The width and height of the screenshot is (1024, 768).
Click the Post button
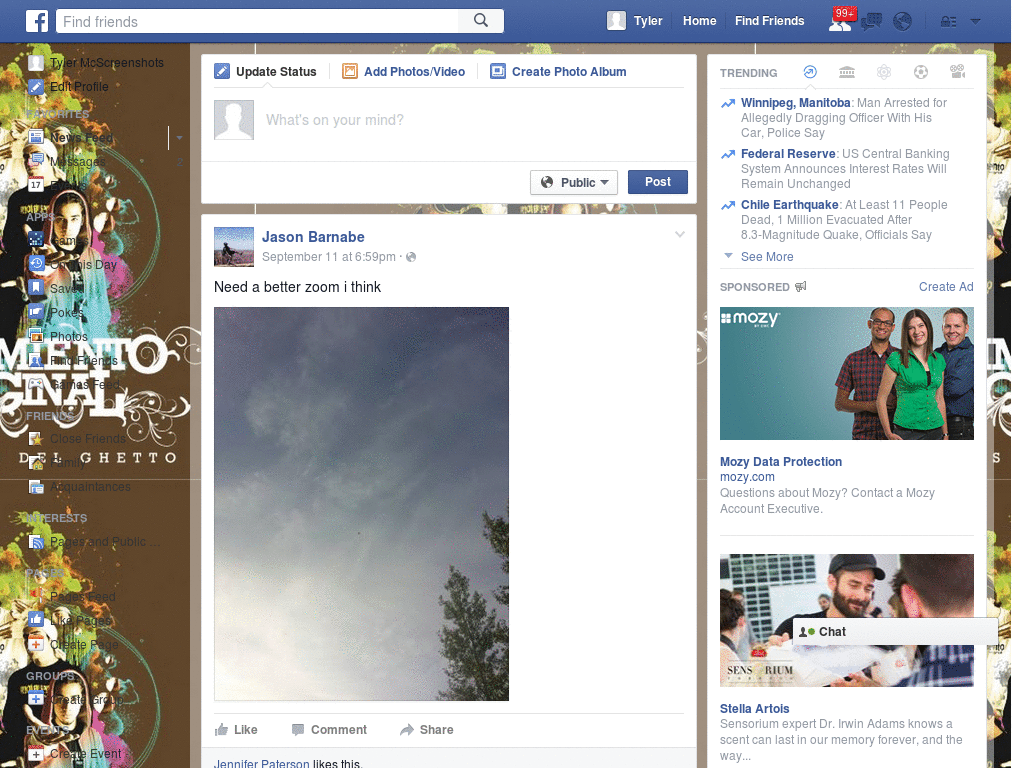click(x=658, y=182)
